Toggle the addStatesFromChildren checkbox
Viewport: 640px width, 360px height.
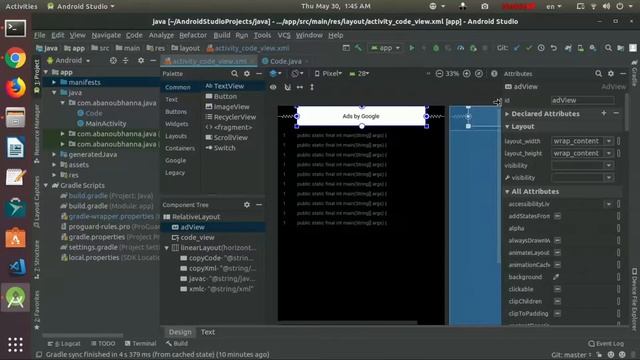[557, 216]
